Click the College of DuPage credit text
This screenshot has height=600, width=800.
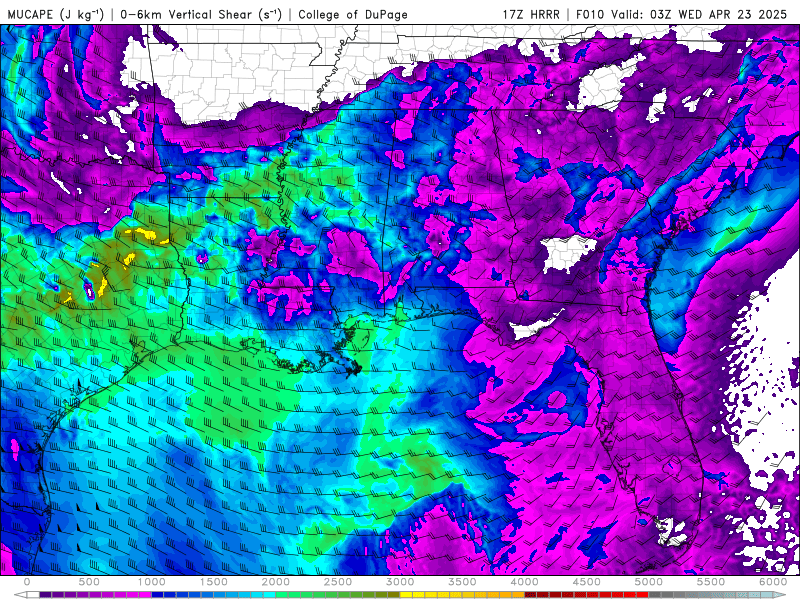point(353,14)
